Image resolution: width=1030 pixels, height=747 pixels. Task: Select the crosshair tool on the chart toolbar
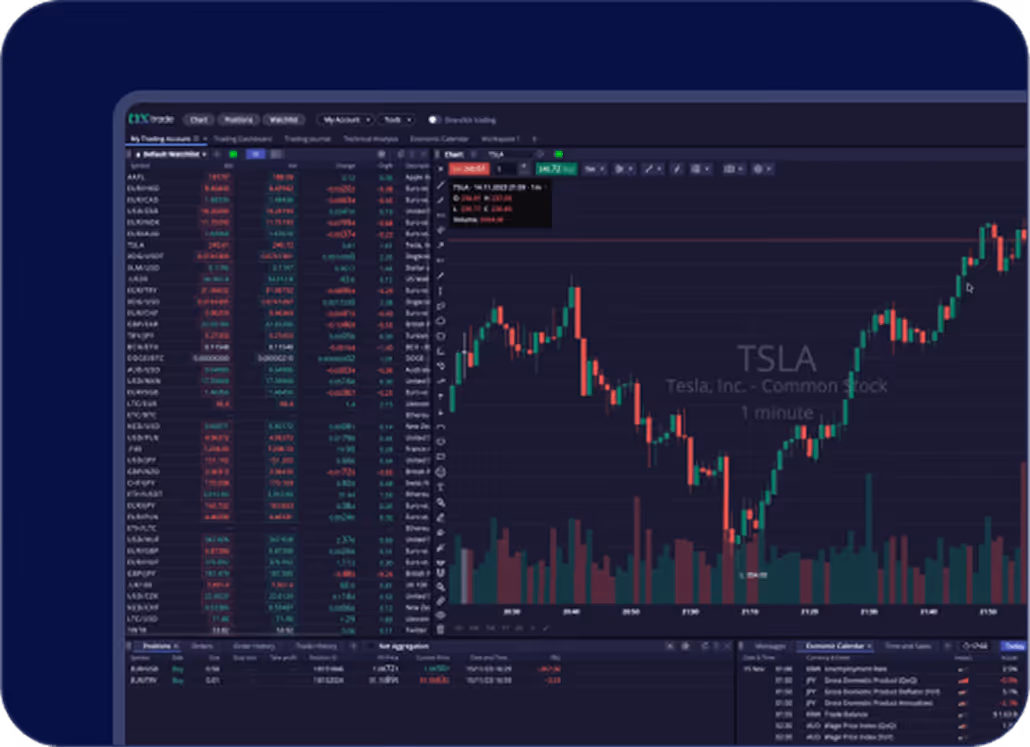pyautogui.click(x=440, y=186)
